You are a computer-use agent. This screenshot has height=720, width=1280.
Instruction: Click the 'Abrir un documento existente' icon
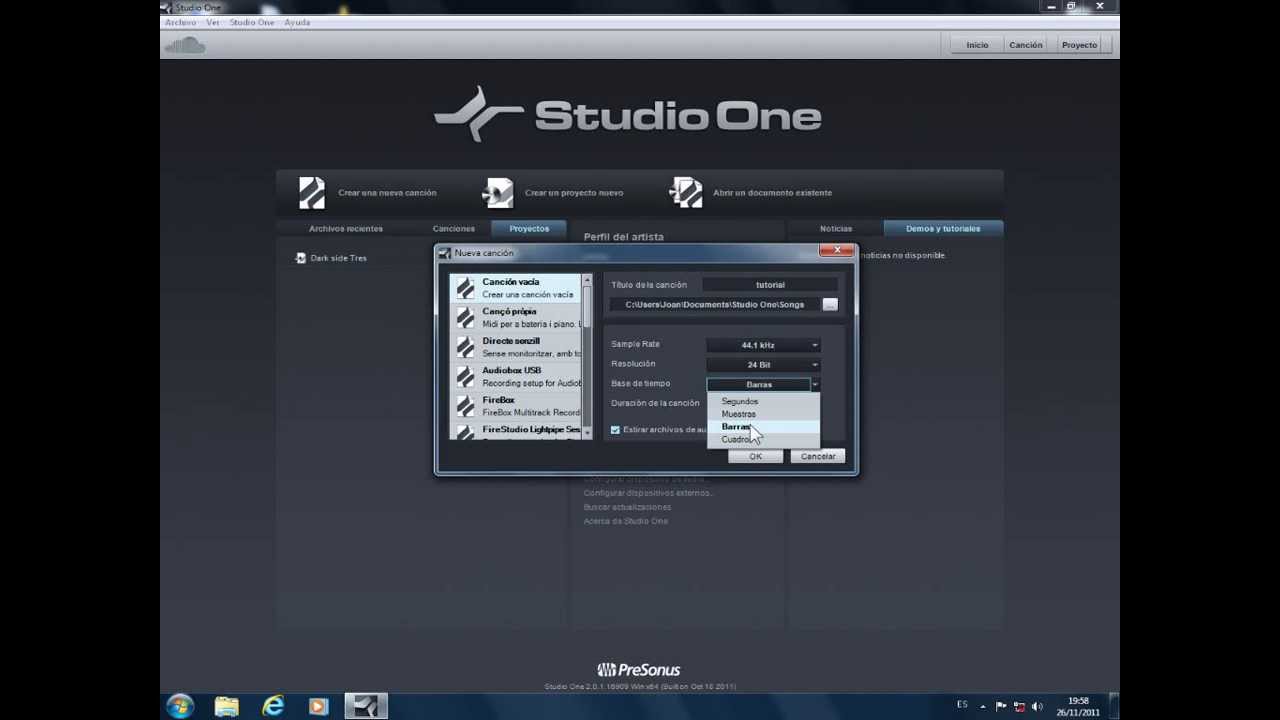tap(686, 193)
